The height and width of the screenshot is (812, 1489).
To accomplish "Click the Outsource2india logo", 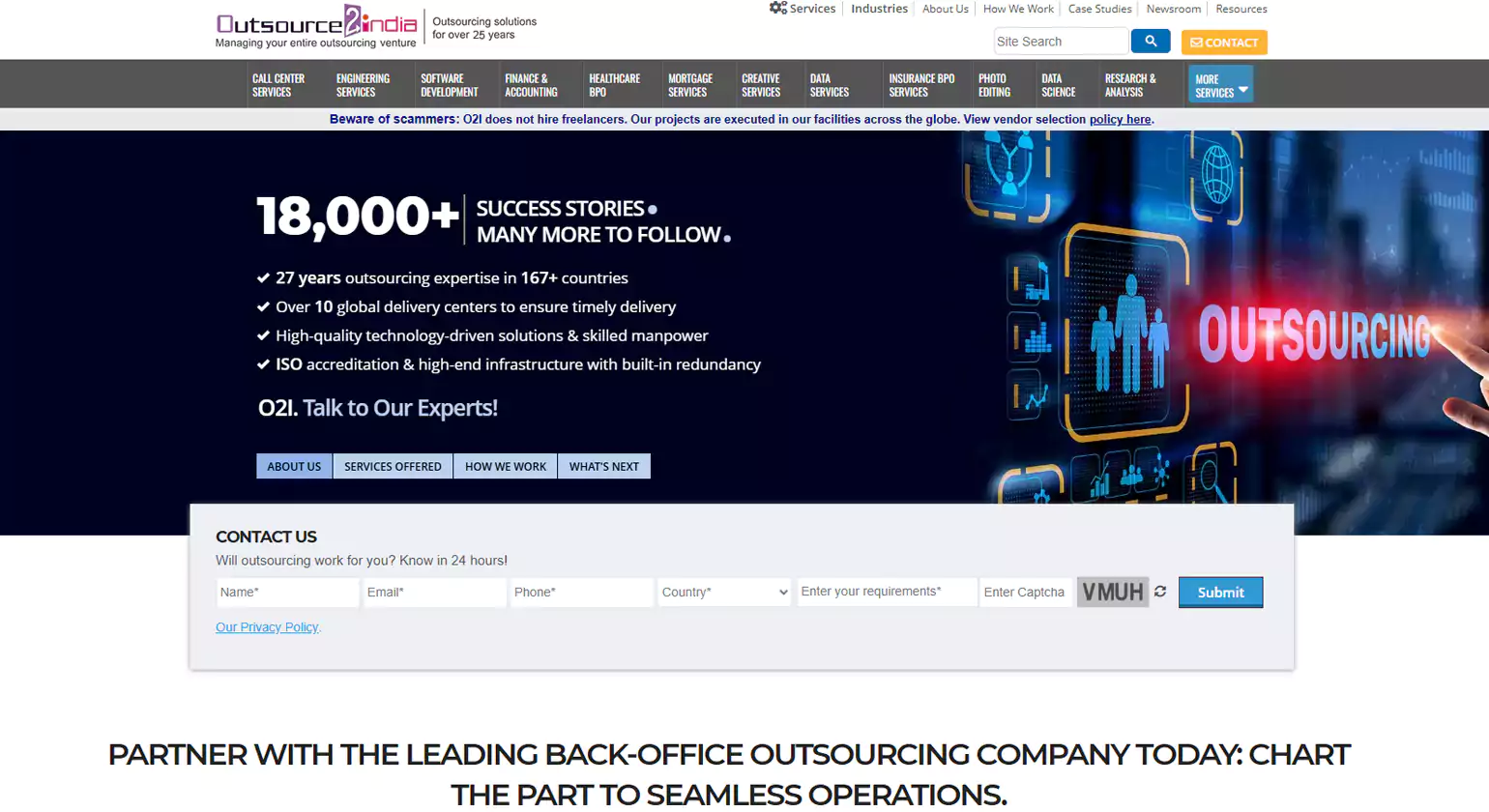I will pos(314,27).
